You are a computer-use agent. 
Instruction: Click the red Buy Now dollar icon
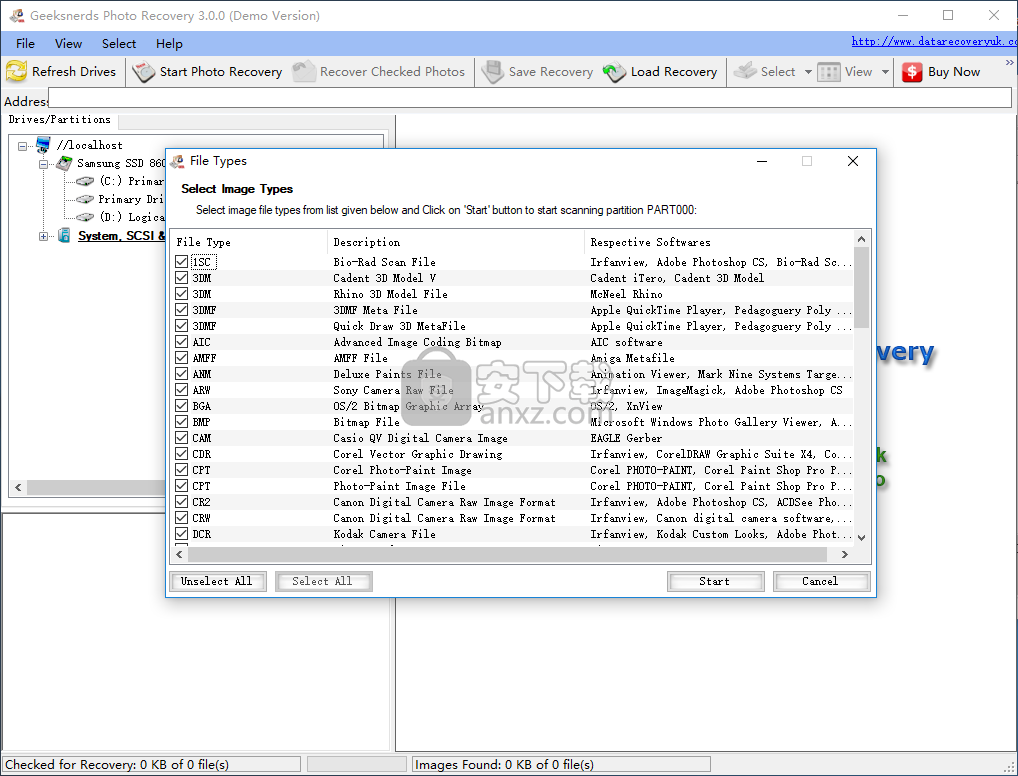[912, 72]
